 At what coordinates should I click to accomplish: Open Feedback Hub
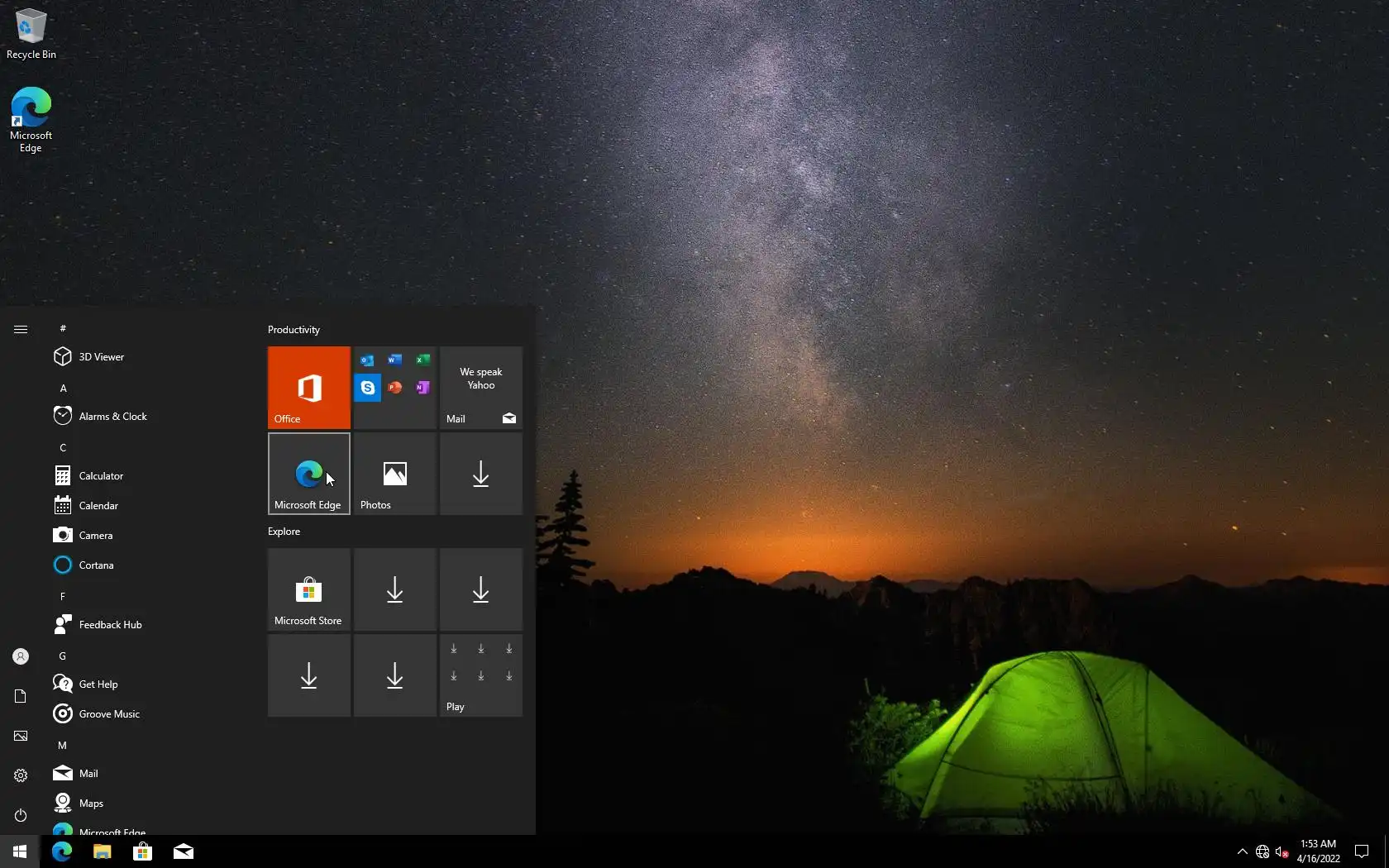point(149,624)
